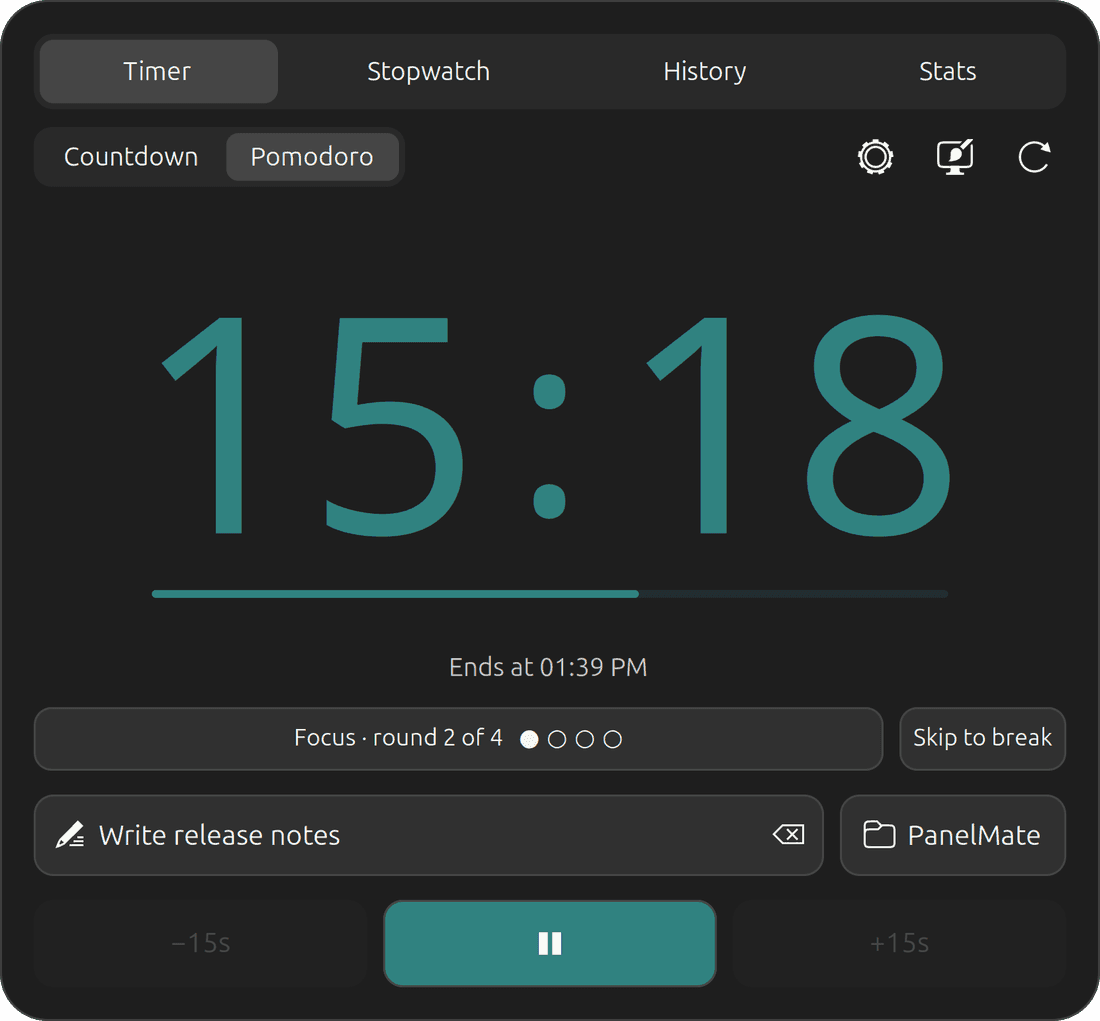Click the first filled round indicator dot
The image size is (1100, 1021).
tap(529, 739)
